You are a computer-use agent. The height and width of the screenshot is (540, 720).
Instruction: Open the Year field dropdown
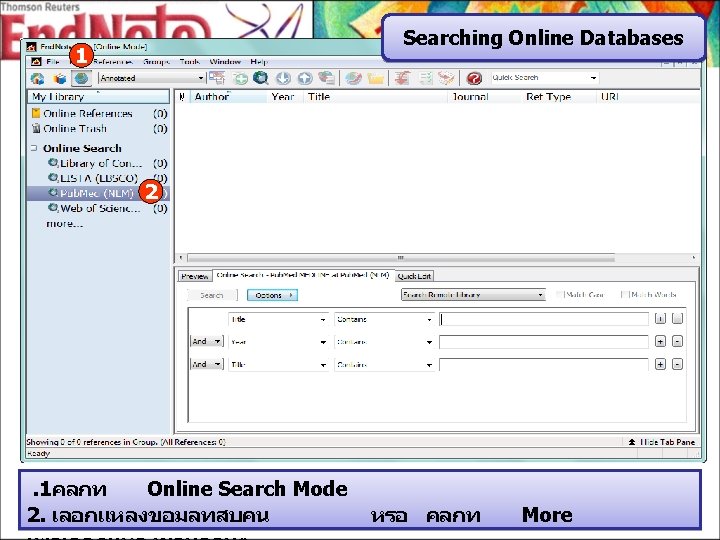tap(278, 342)
